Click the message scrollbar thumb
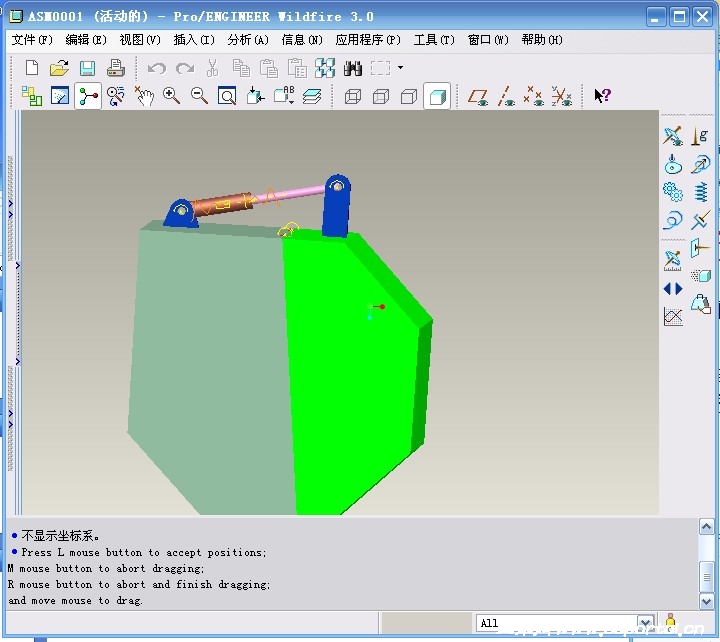 pos(706,577)
